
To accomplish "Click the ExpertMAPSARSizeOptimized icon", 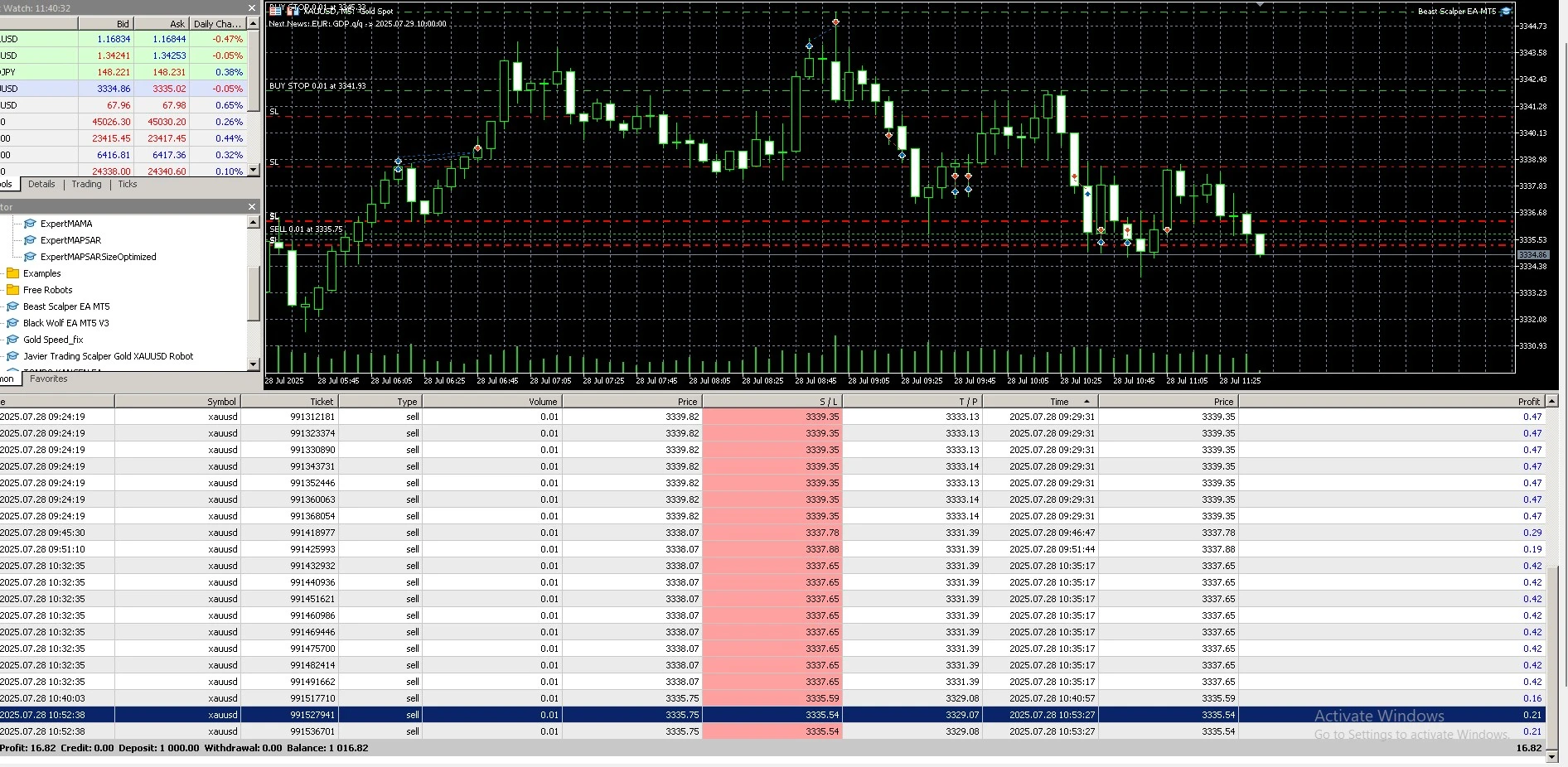I will (29, 257).
